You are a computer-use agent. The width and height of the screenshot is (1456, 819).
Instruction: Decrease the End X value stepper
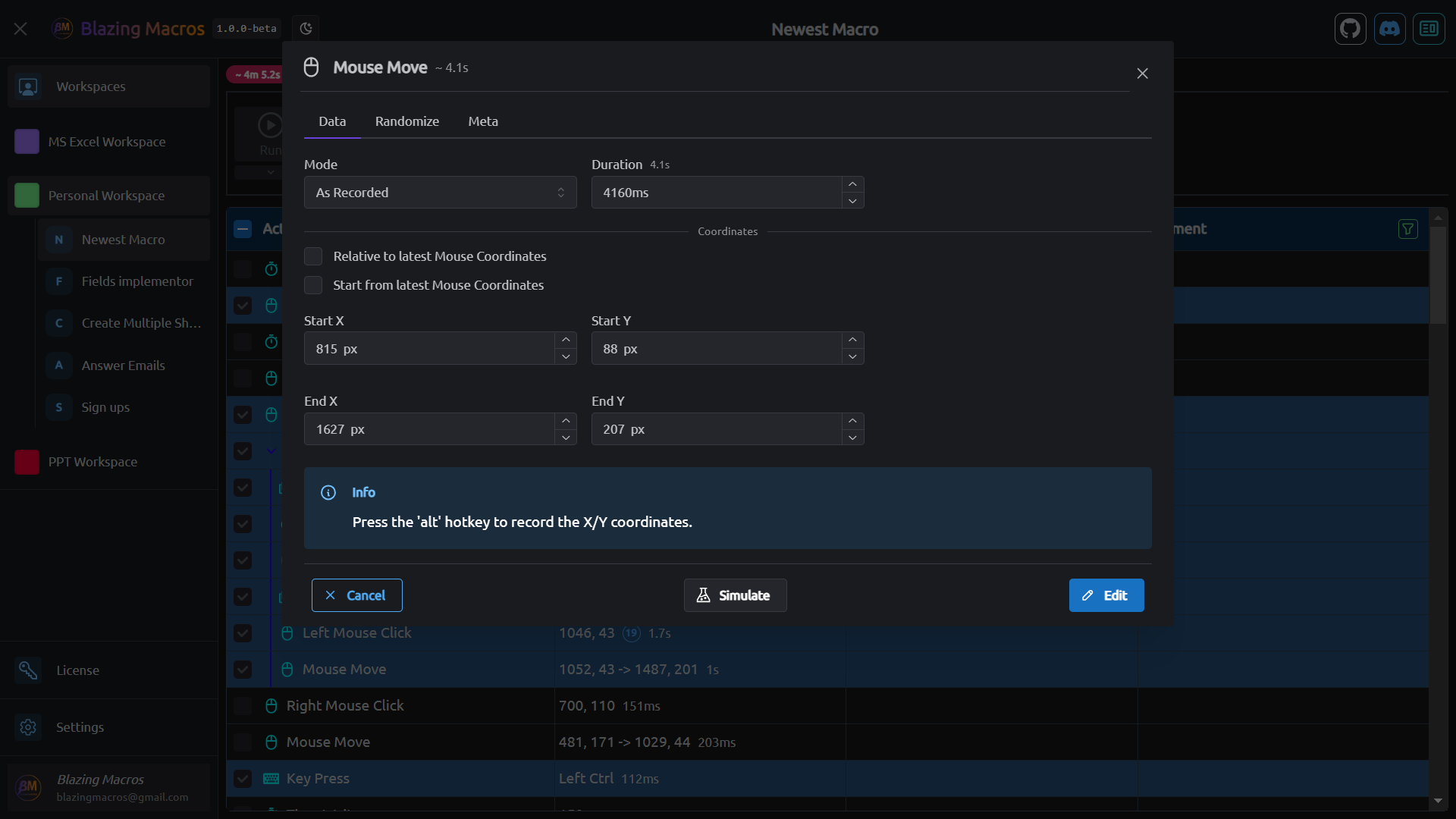click(x=566, y=438)
